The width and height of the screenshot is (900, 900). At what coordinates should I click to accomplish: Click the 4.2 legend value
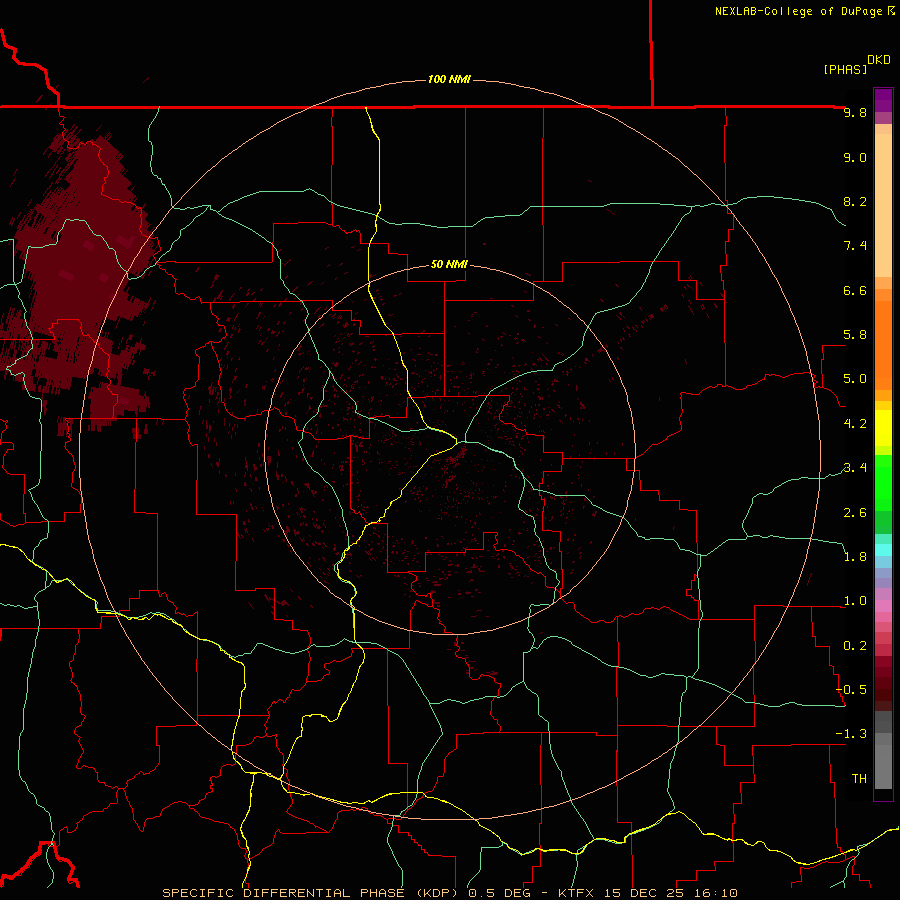pos(855,424)
